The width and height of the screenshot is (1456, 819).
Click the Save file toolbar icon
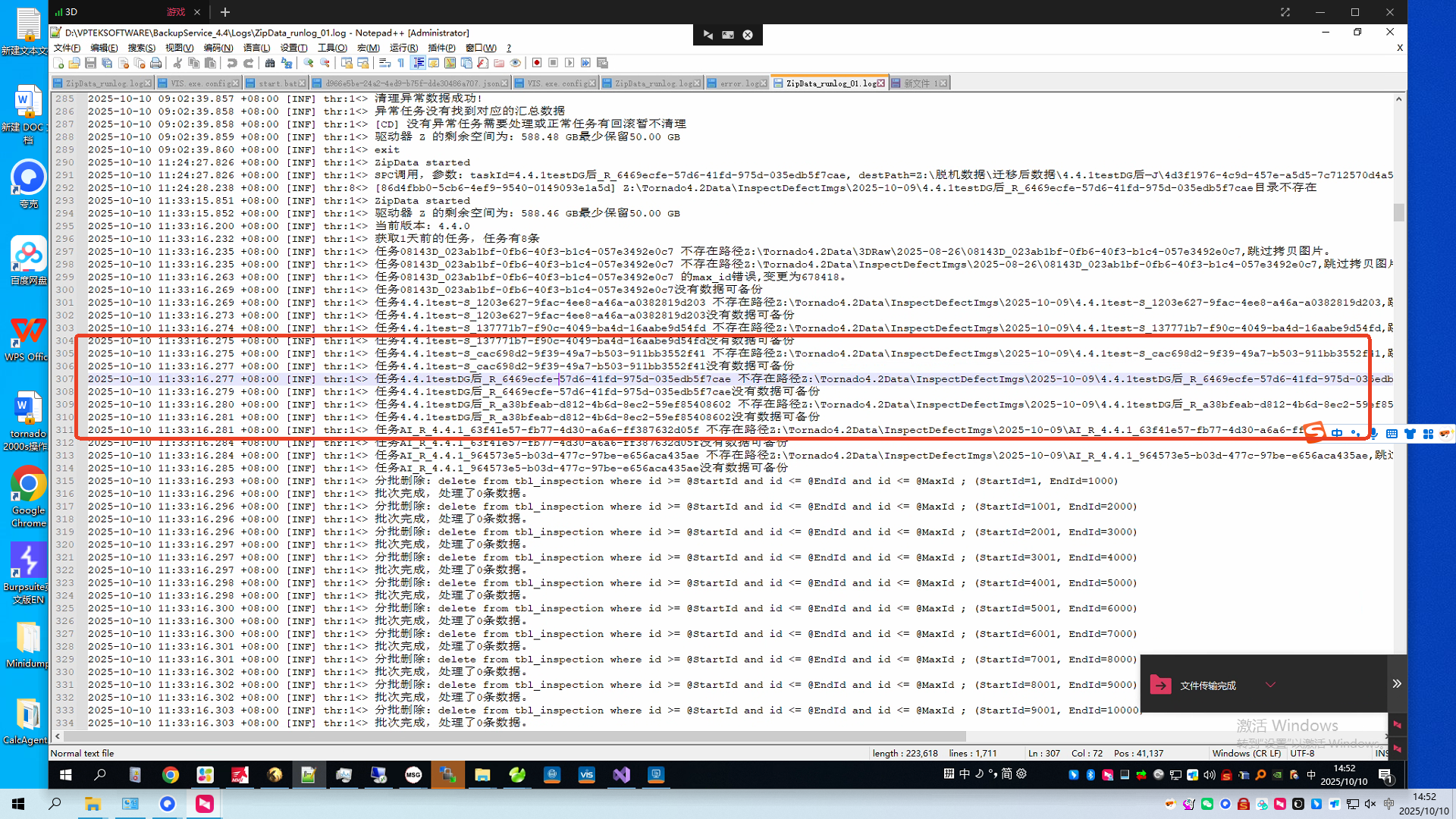[x=90, y=63]
